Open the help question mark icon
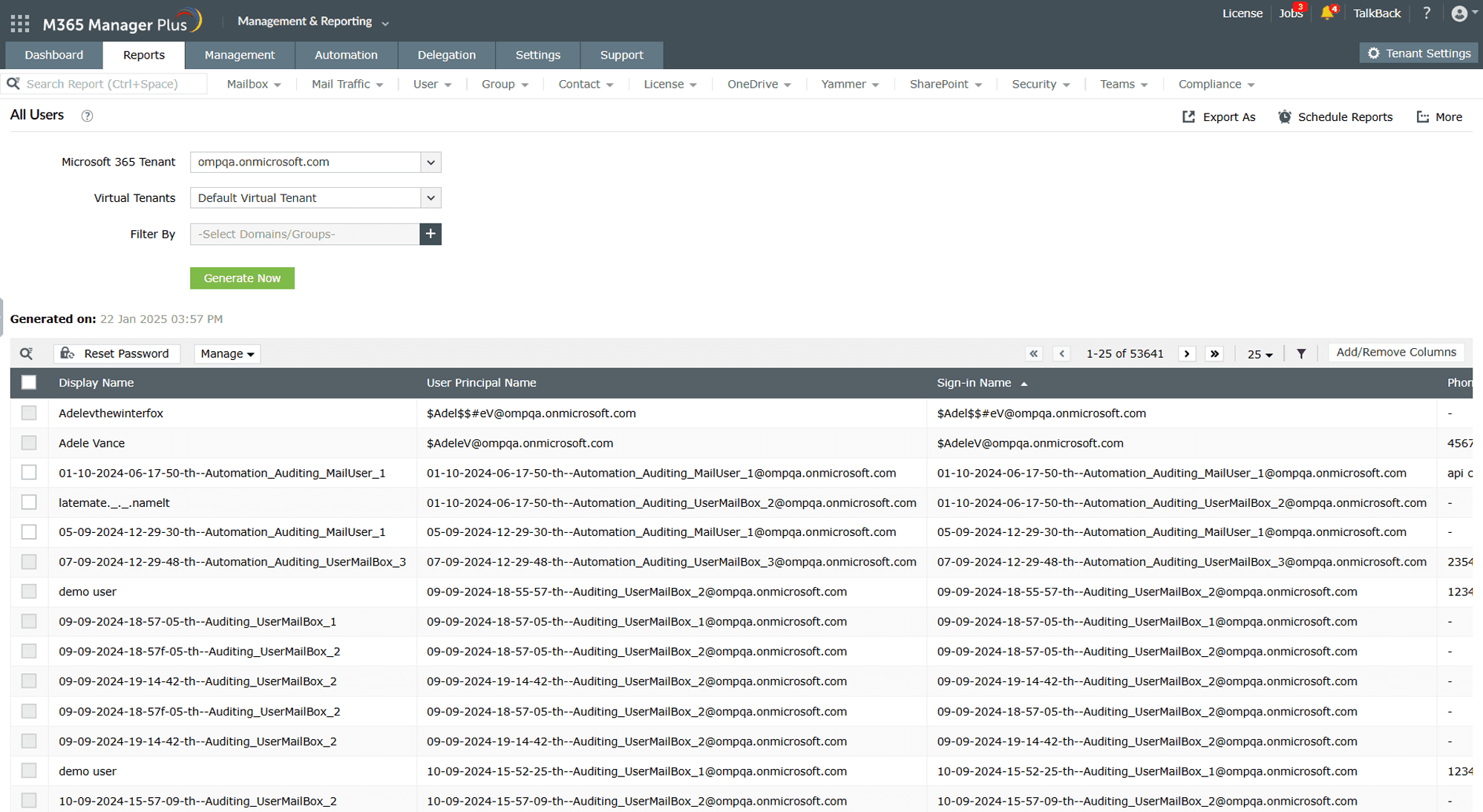The image size is (1483, 812). [1426, 13]
